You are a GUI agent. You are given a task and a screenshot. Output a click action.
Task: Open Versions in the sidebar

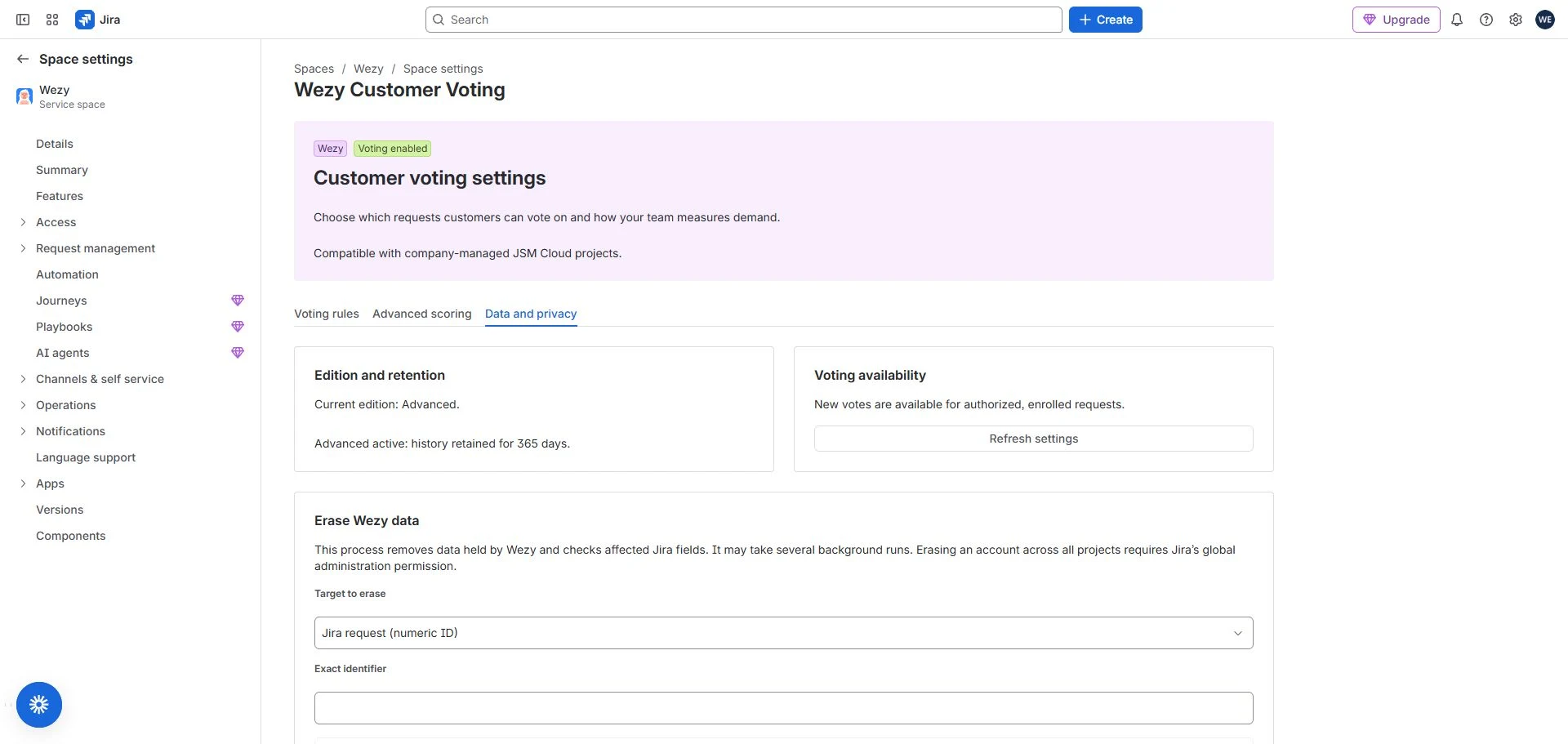click(60, 510)
